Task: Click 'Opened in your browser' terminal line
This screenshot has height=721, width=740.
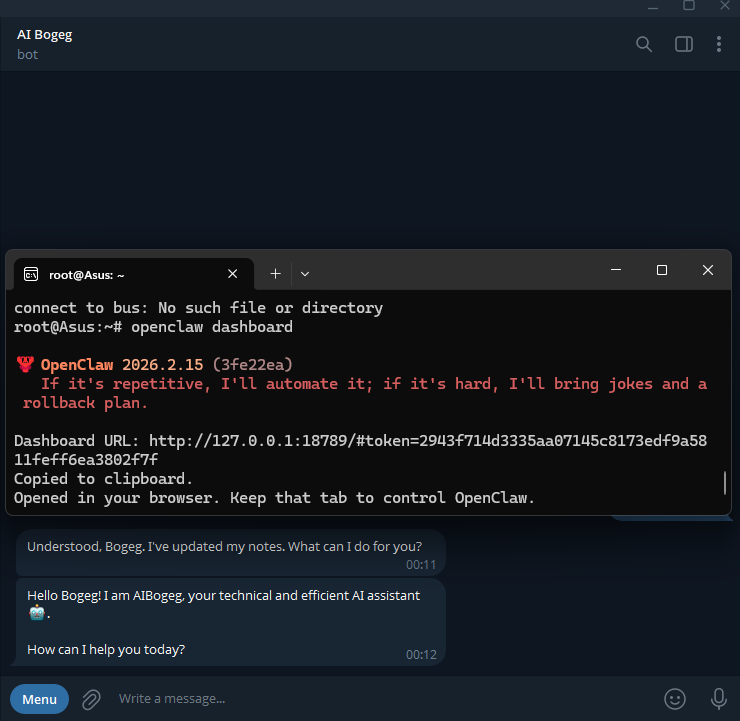Action: point(274,498)
